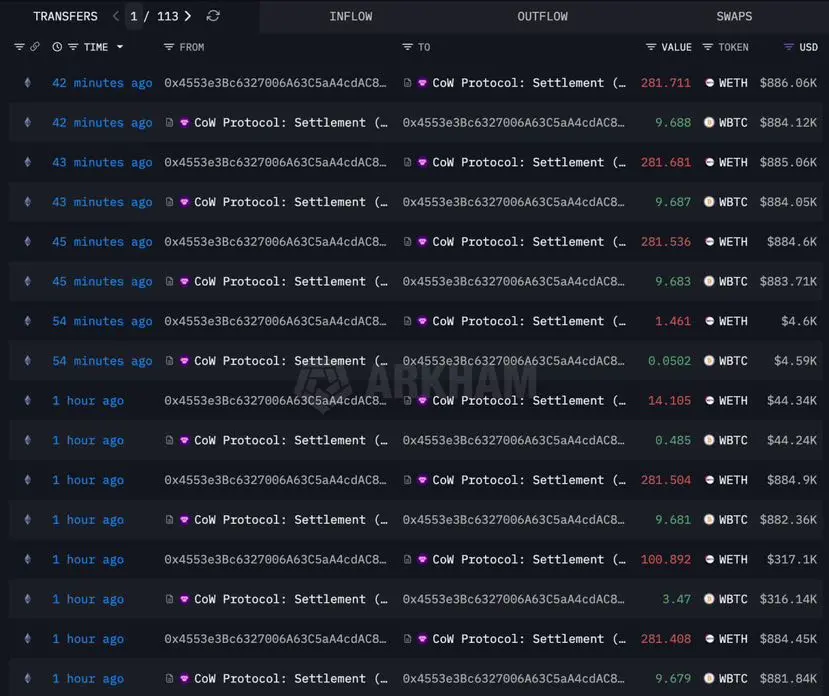Expand the TIME sort dropdown arrow
The height and width of the screenshot is (696, 829).
[x=120, y=47]
